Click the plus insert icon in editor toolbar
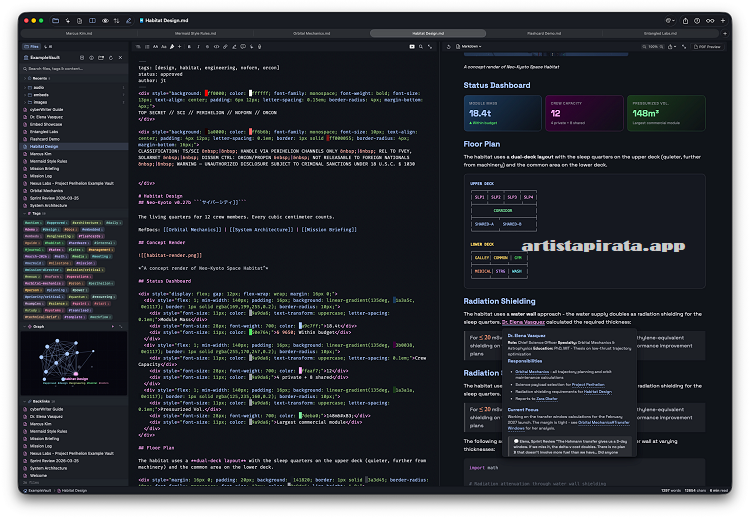Screen dimensions: 750x518 180,46
